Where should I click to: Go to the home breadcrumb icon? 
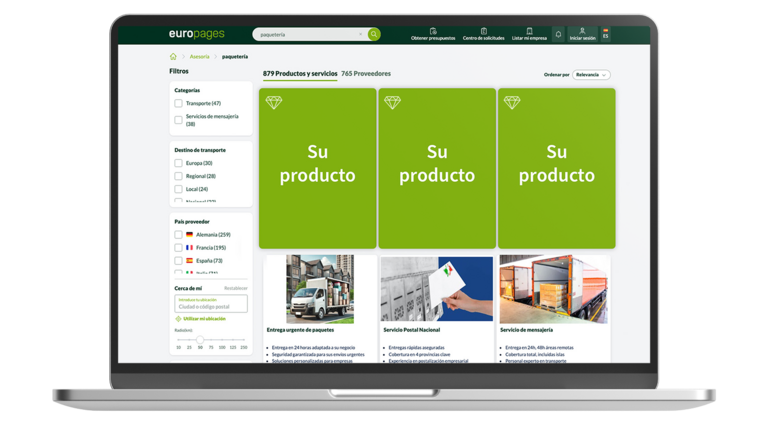[173, 57]
